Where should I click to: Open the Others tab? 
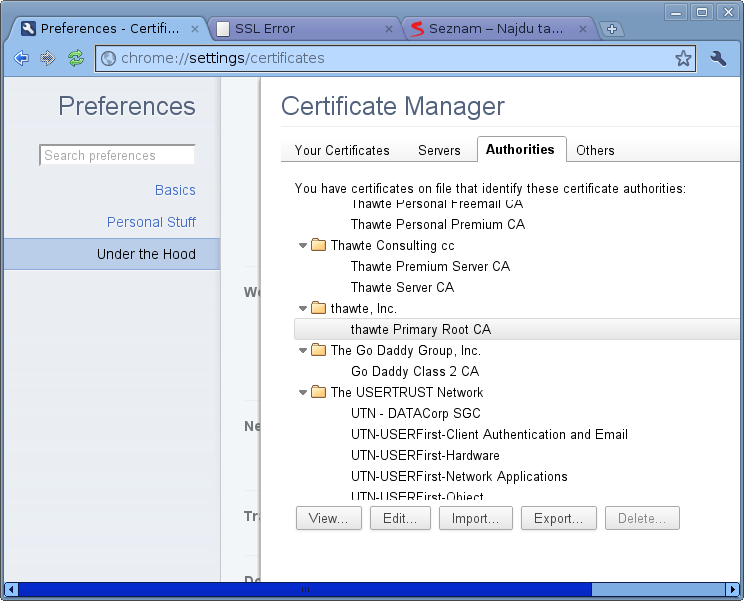595,150
